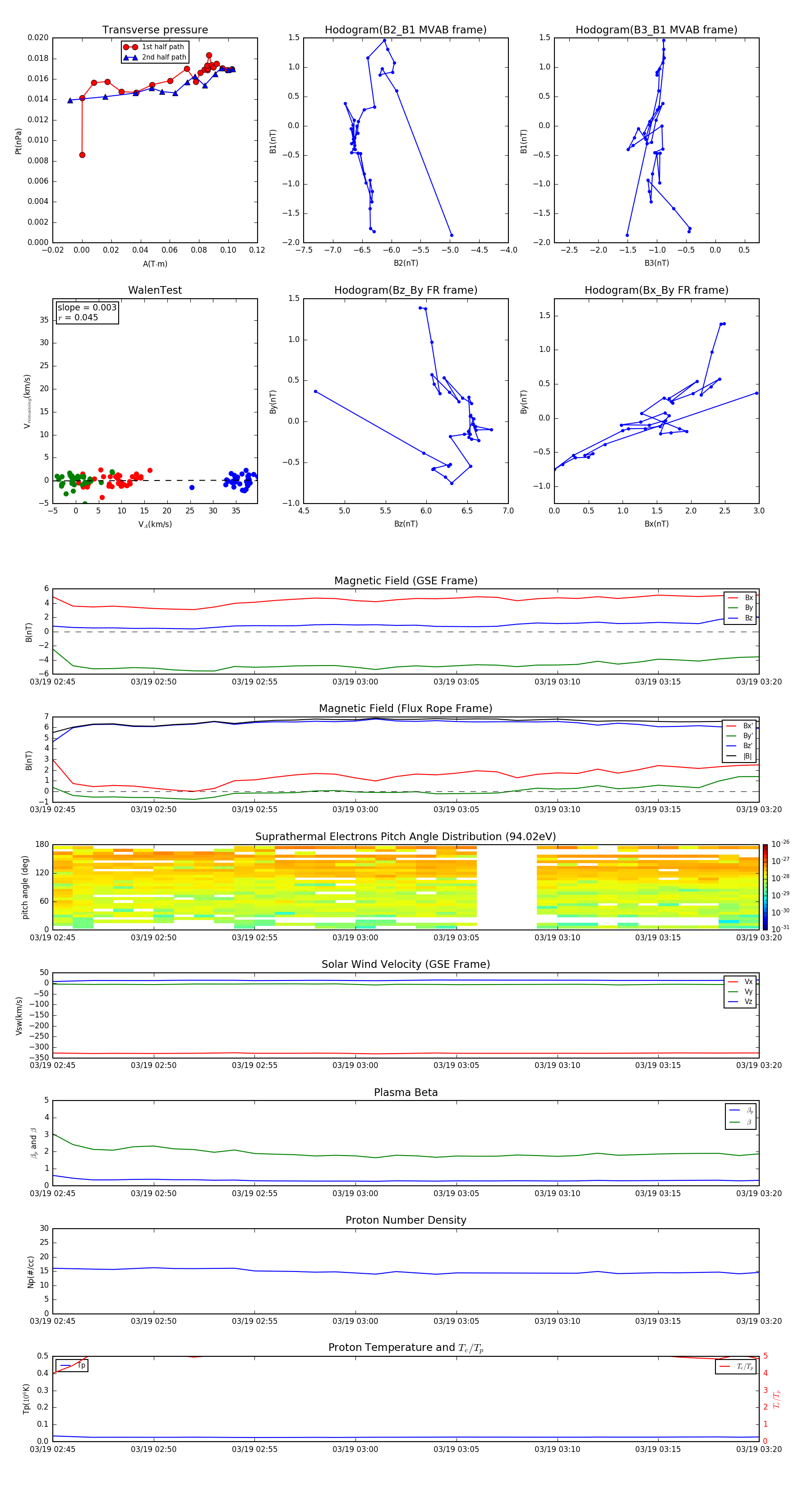Click the "Transverse pressure" plot title
The height and width of the screenshot is (1489, 812).
pyautogui.click(x=155, y=30)
